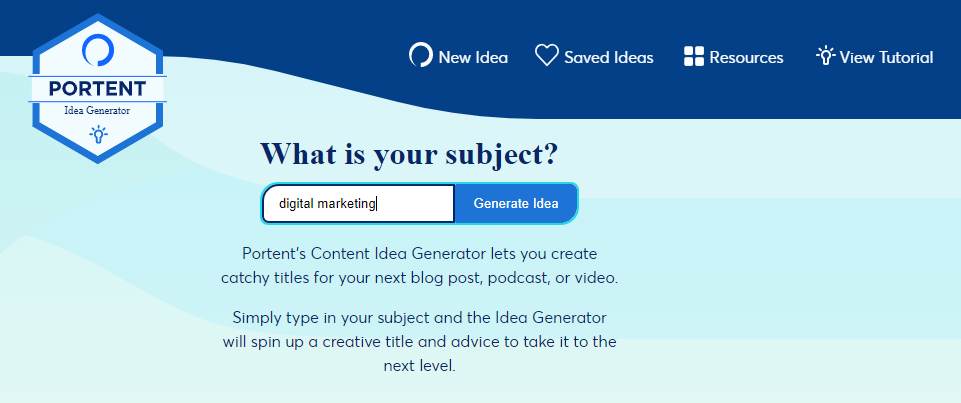Click the heart icon for Saved Ideas
This screenshot has width=961, height=403.
547,55
